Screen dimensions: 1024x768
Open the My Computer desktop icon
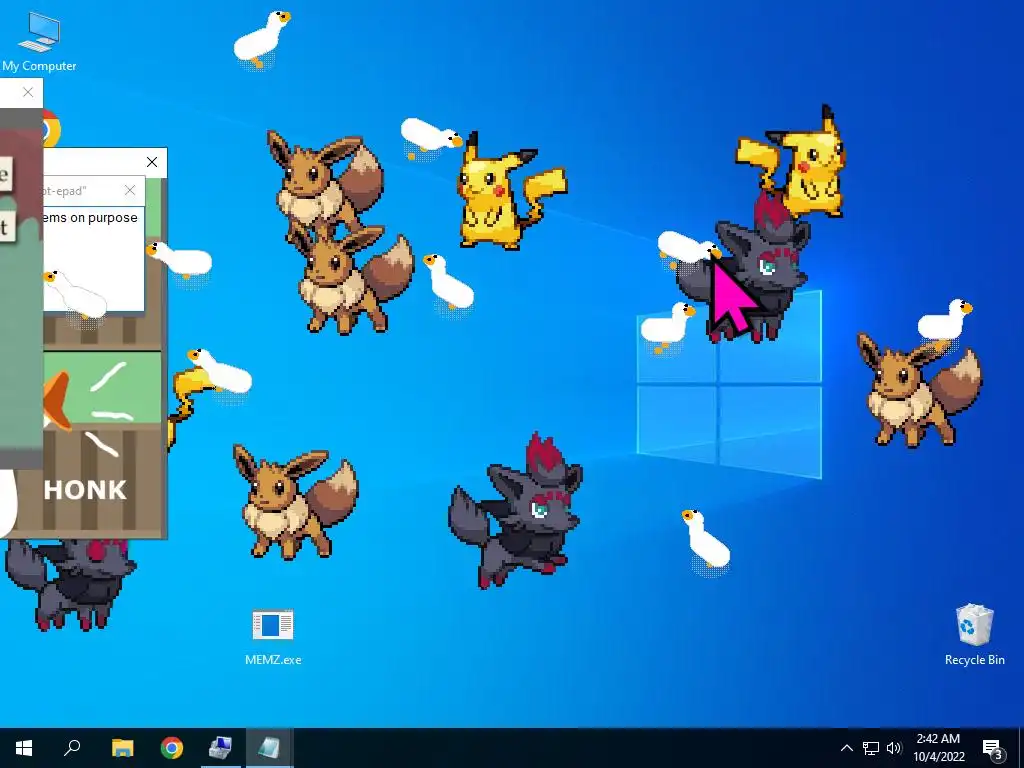pos(39,42)
